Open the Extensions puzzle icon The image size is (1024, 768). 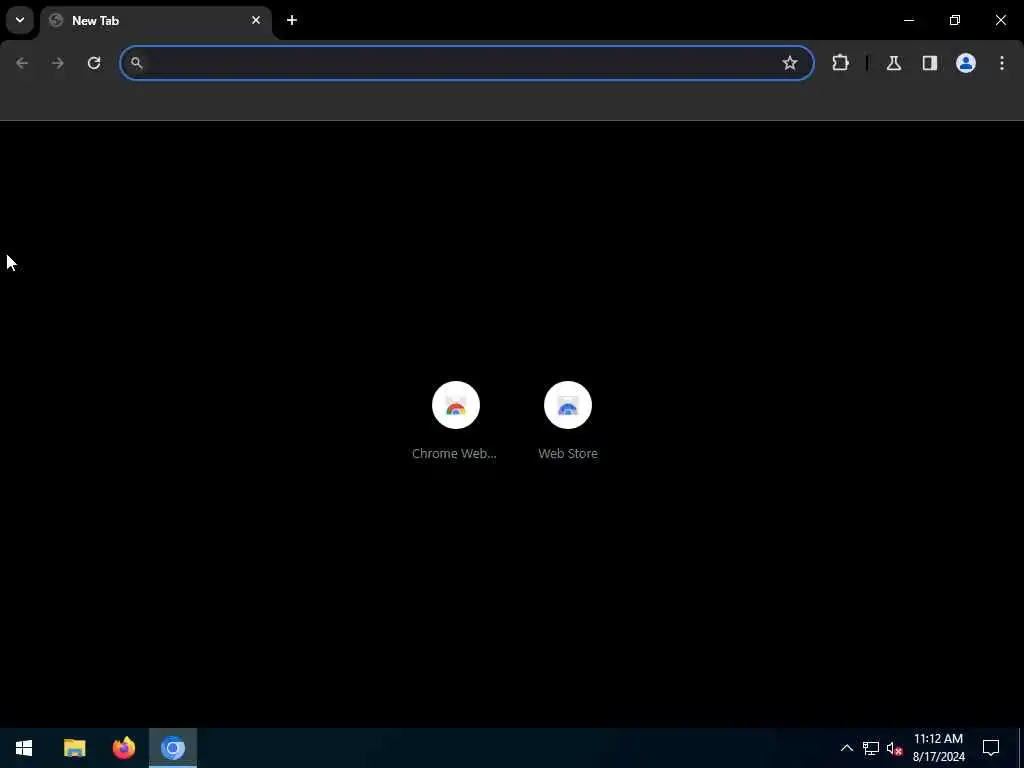pyautogui.click(x=840, y=63)
